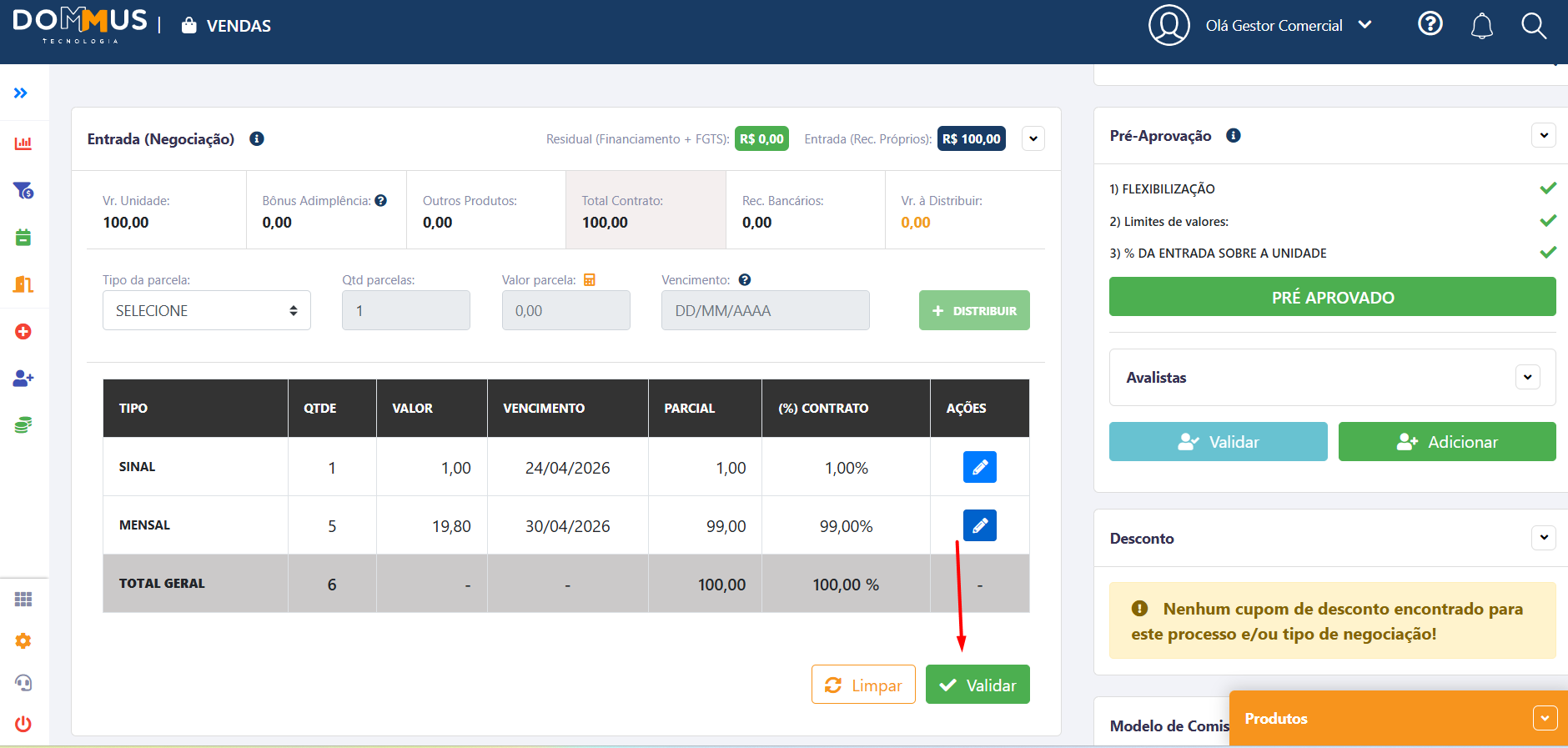1568x748 pixels.
Task: Collapse the Desconto panel
Action: [1544, 538]
